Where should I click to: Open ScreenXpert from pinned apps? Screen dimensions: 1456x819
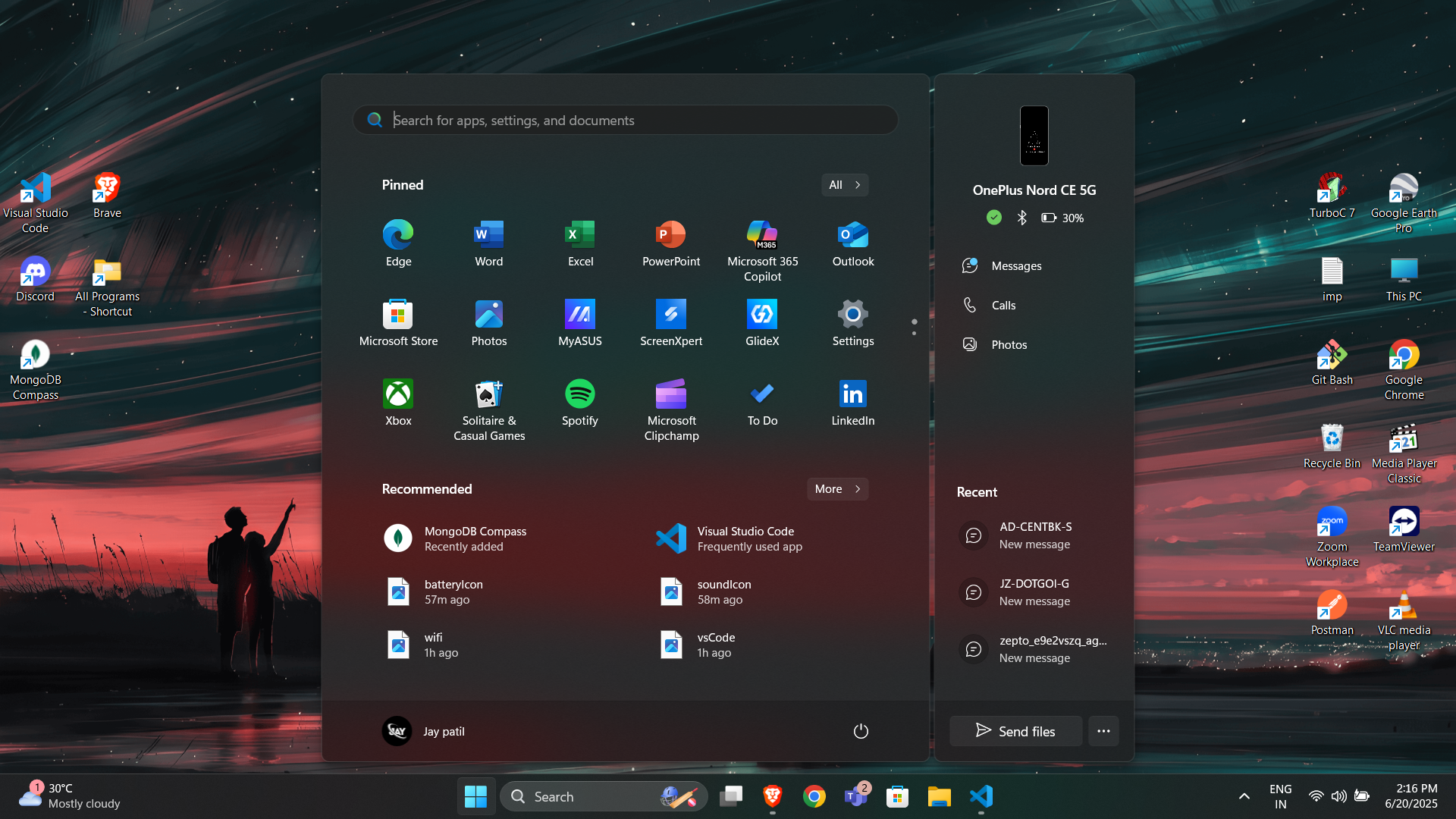click(671, 323)
